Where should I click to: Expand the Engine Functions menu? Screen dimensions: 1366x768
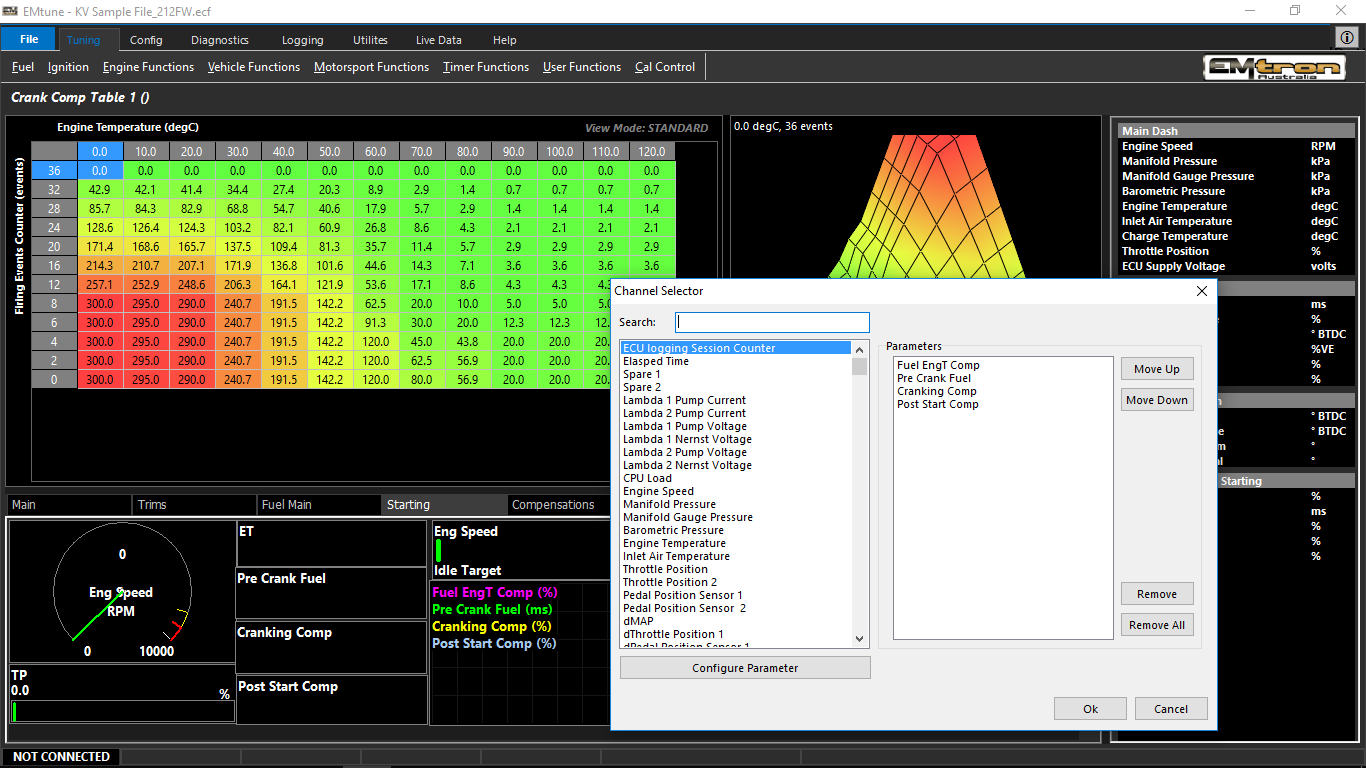(148, 67)
